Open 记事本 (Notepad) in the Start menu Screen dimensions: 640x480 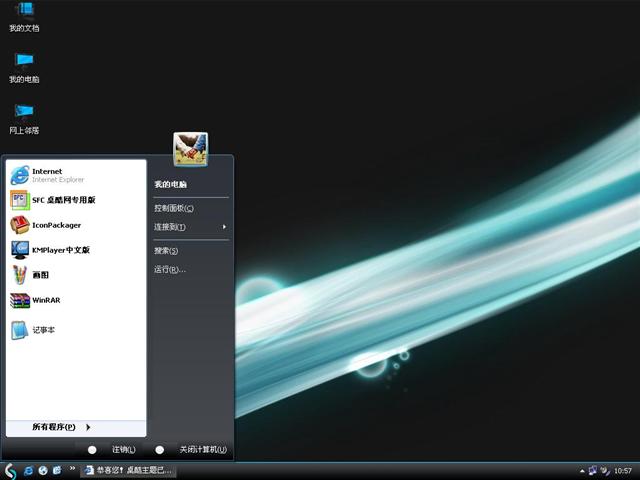point(76,330)
